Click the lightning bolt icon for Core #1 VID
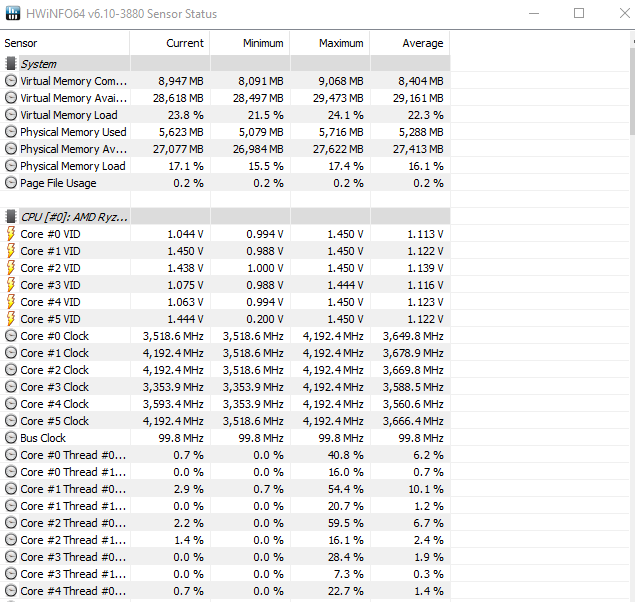The width and height of the screenshot is (635, 602). coord(11,251)
